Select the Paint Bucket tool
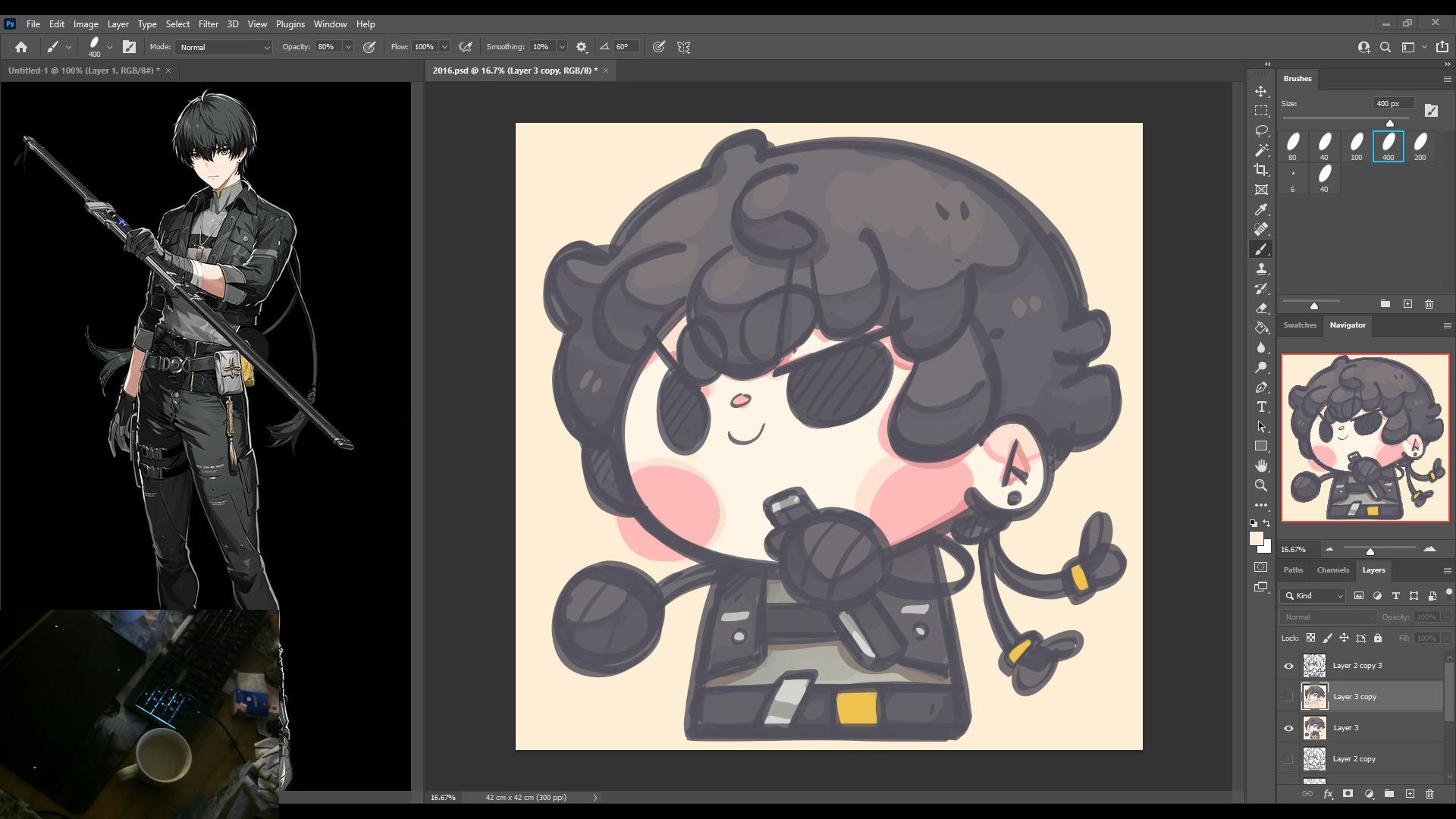This screenshot has width=1456, height=819. [x=1261, y=328]
